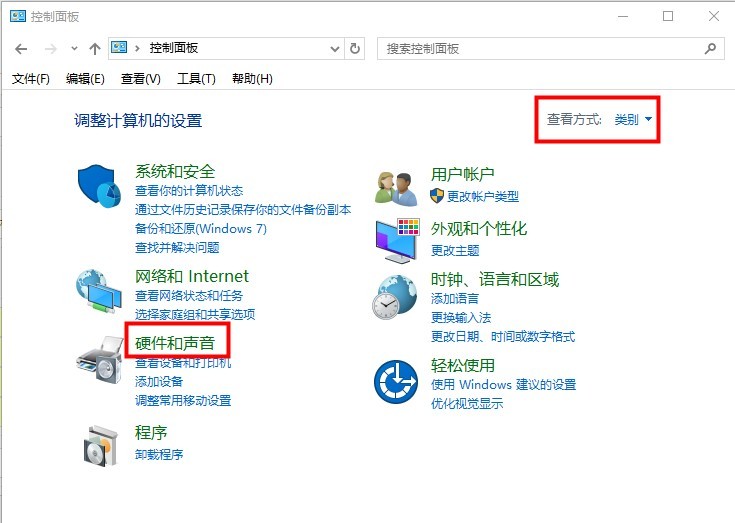The image size is (735, 523).
Task: Open the address bar history dropdown
Action: coord(335,49)
